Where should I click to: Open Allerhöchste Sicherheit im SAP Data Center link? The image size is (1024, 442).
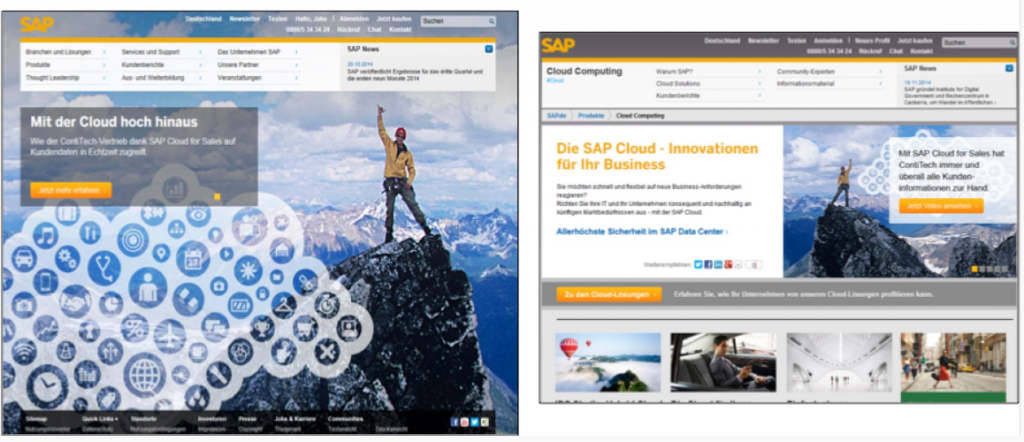coord(642,232)
